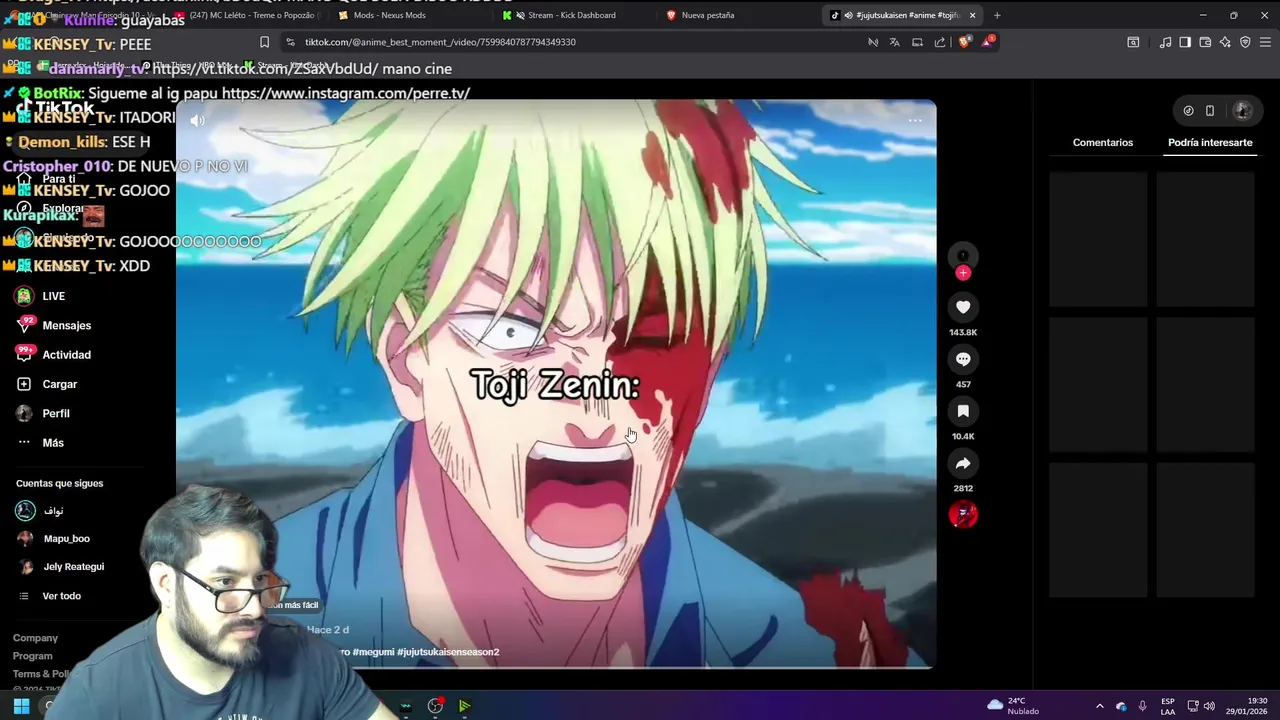Open Brave Rewards triangle icon
Viewport: 1280px width, 720px height.
pyautogui.click(x=988, y=42)
